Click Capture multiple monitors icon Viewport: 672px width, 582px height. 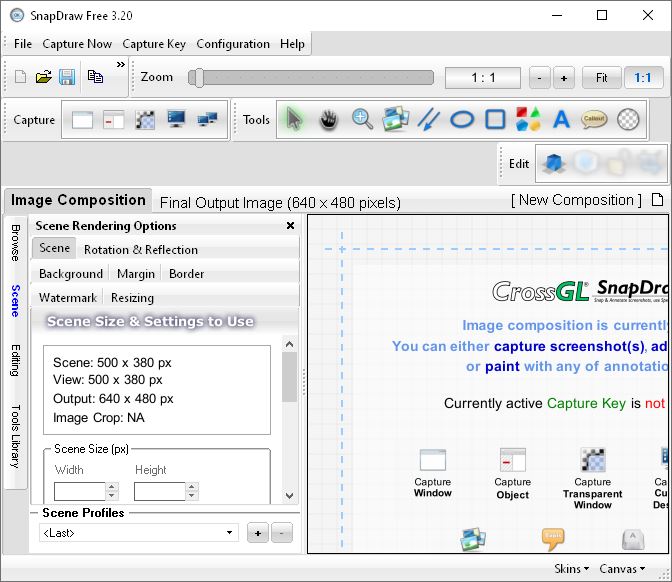point(207,119)
